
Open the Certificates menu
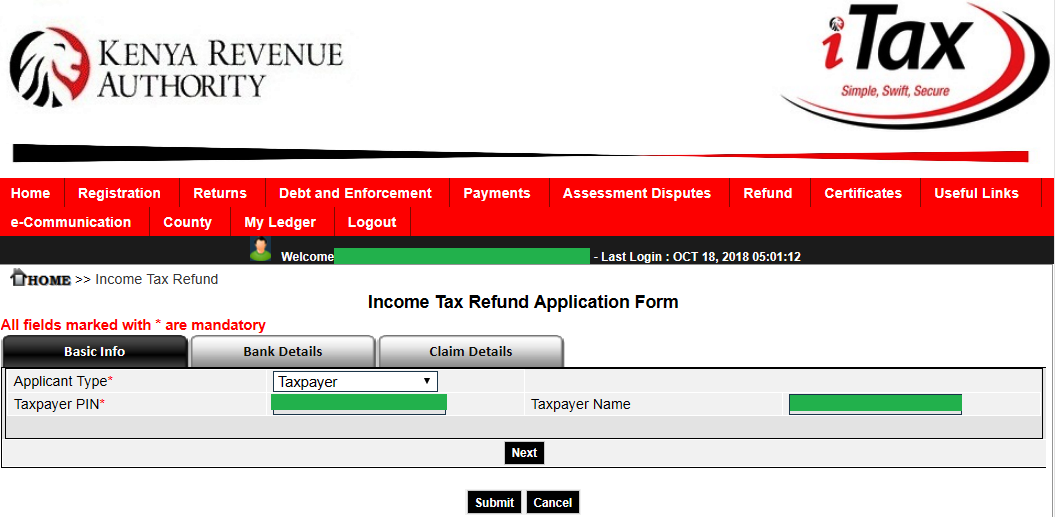(863, 193)
